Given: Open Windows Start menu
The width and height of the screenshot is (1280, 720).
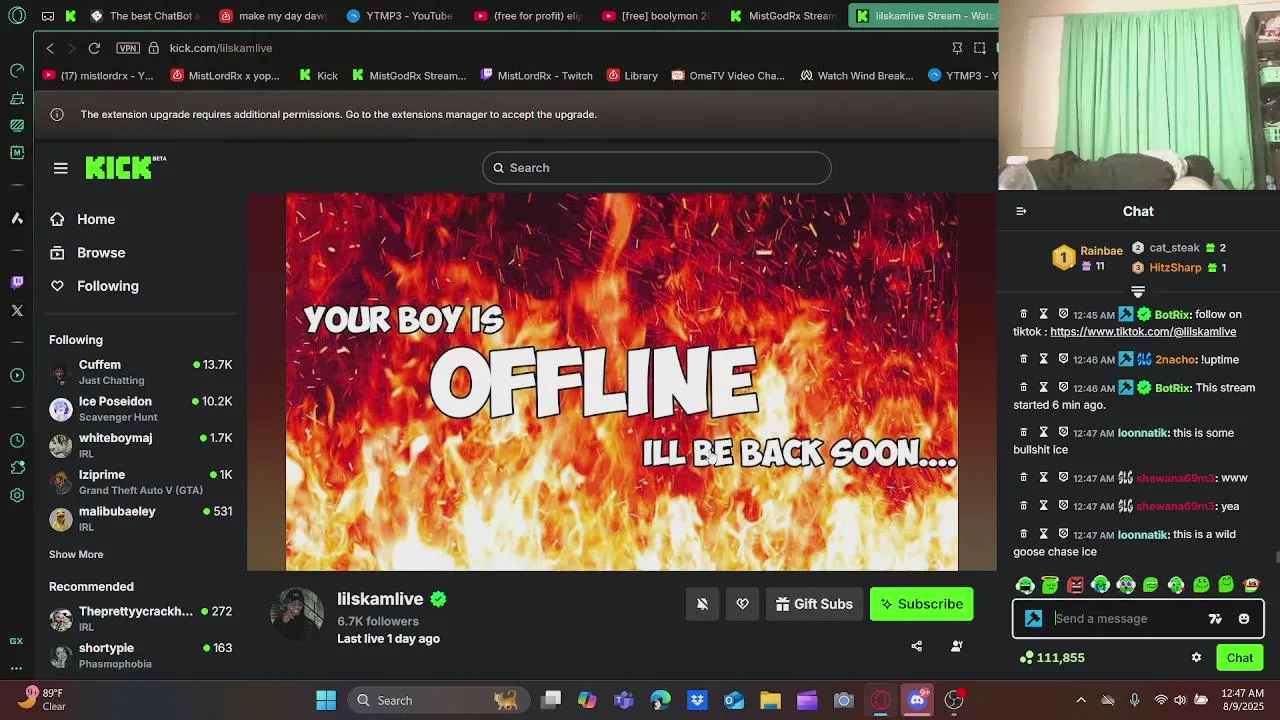Looking at the screenshot, I should tap(326, 700).
